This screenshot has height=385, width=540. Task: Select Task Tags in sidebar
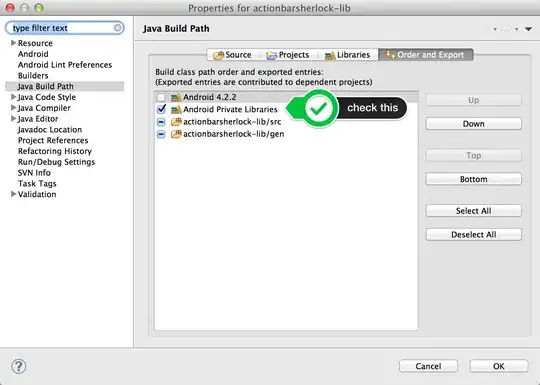point(37,184)
